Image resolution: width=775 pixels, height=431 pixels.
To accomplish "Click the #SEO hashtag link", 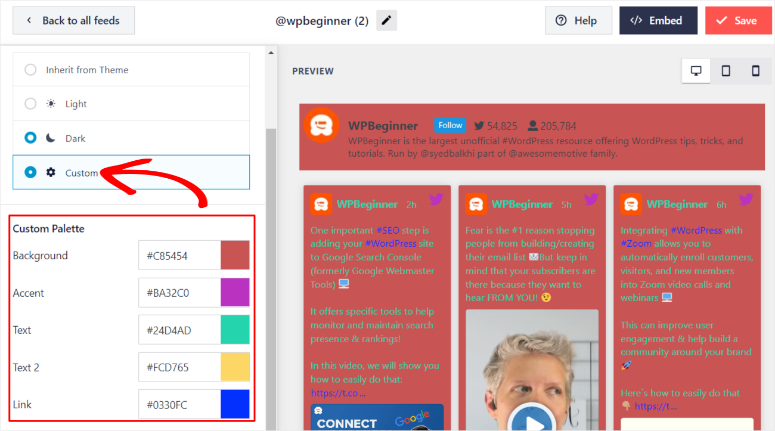I will (388, 231).
